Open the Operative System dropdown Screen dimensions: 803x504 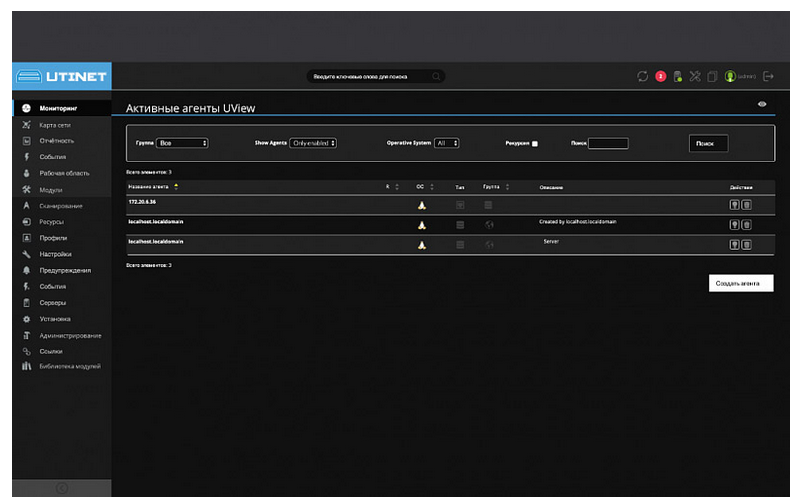point(446,143)
